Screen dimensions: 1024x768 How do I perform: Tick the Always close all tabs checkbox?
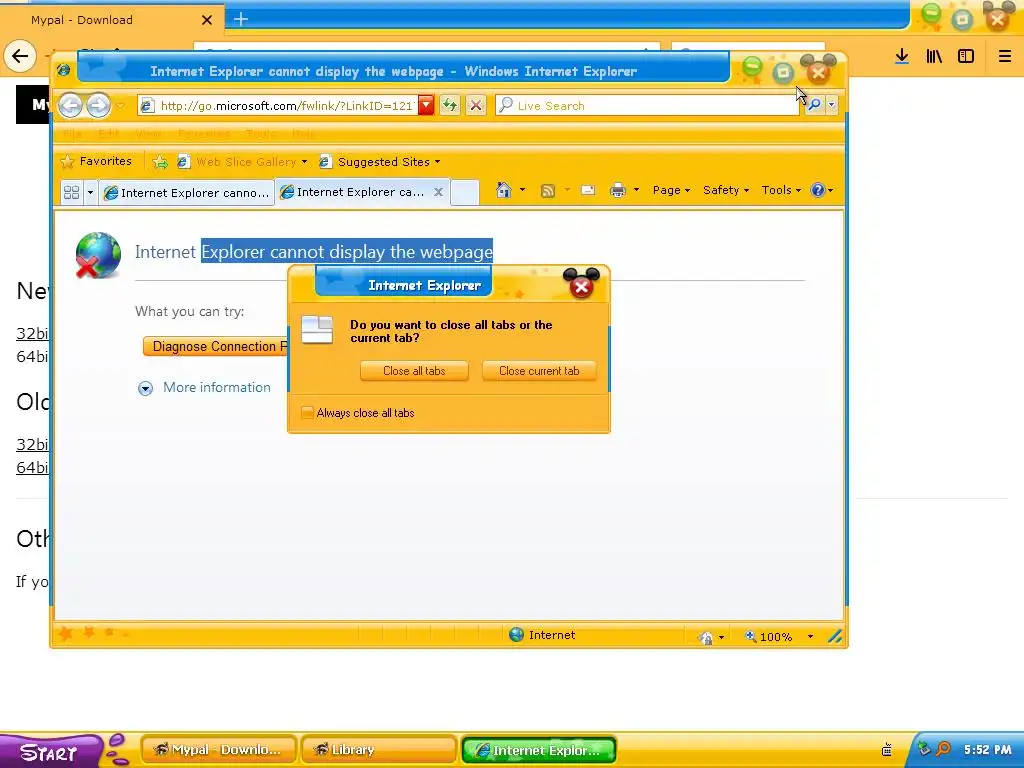307,413
